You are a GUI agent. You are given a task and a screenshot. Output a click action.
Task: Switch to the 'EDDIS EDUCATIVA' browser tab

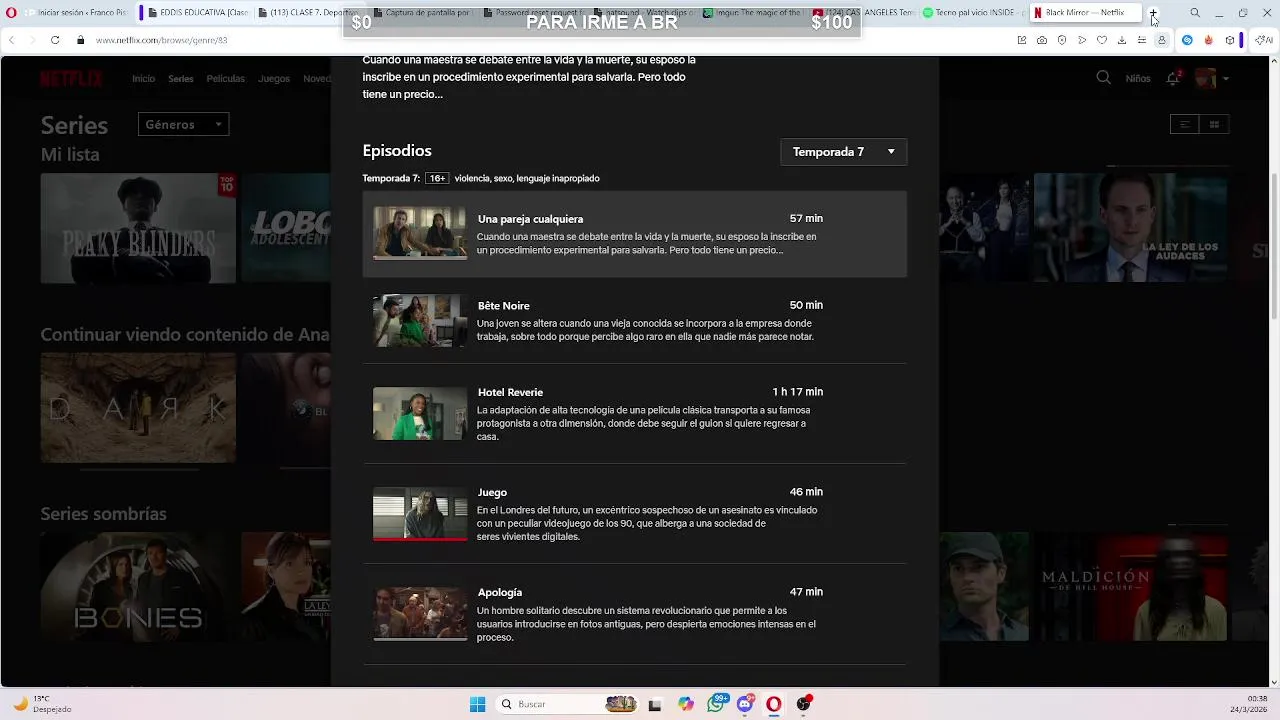tap(195, 13)
